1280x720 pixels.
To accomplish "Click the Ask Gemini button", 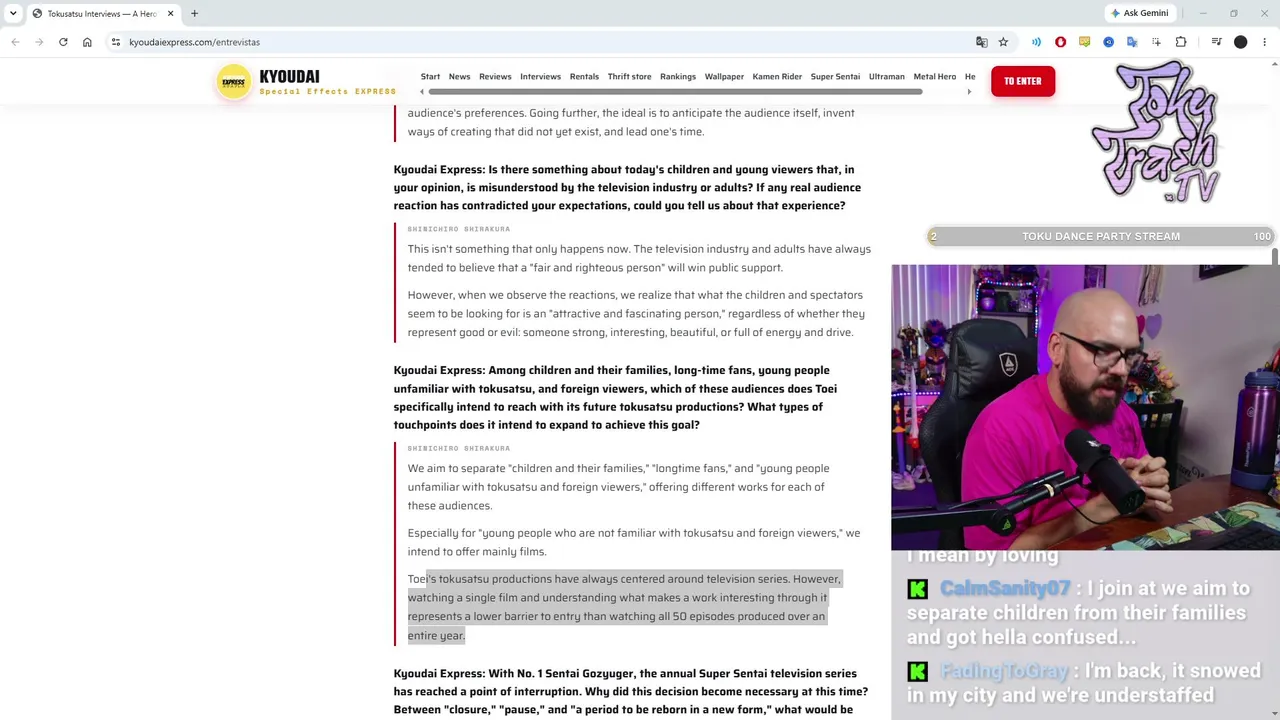I will pyautogui.click(x=1139, y=13).
